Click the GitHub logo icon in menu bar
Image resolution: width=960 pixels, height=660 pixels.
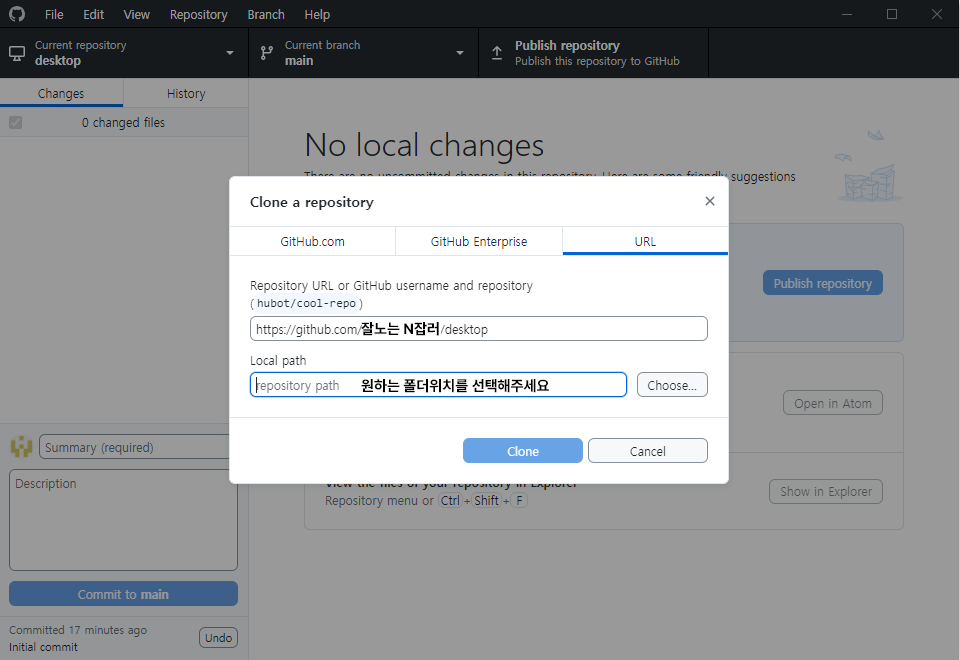(x=17, y=13)
